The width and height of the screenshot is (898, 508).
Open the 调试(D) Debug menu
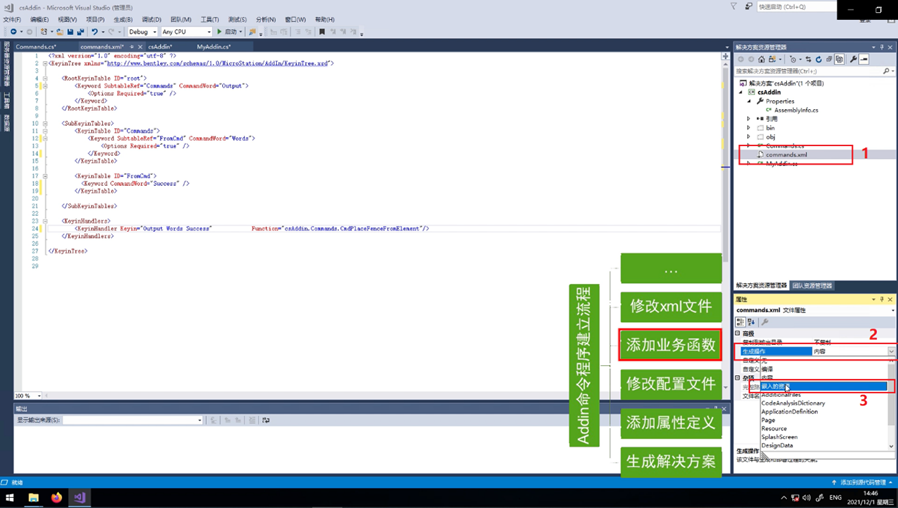point(151,19)
